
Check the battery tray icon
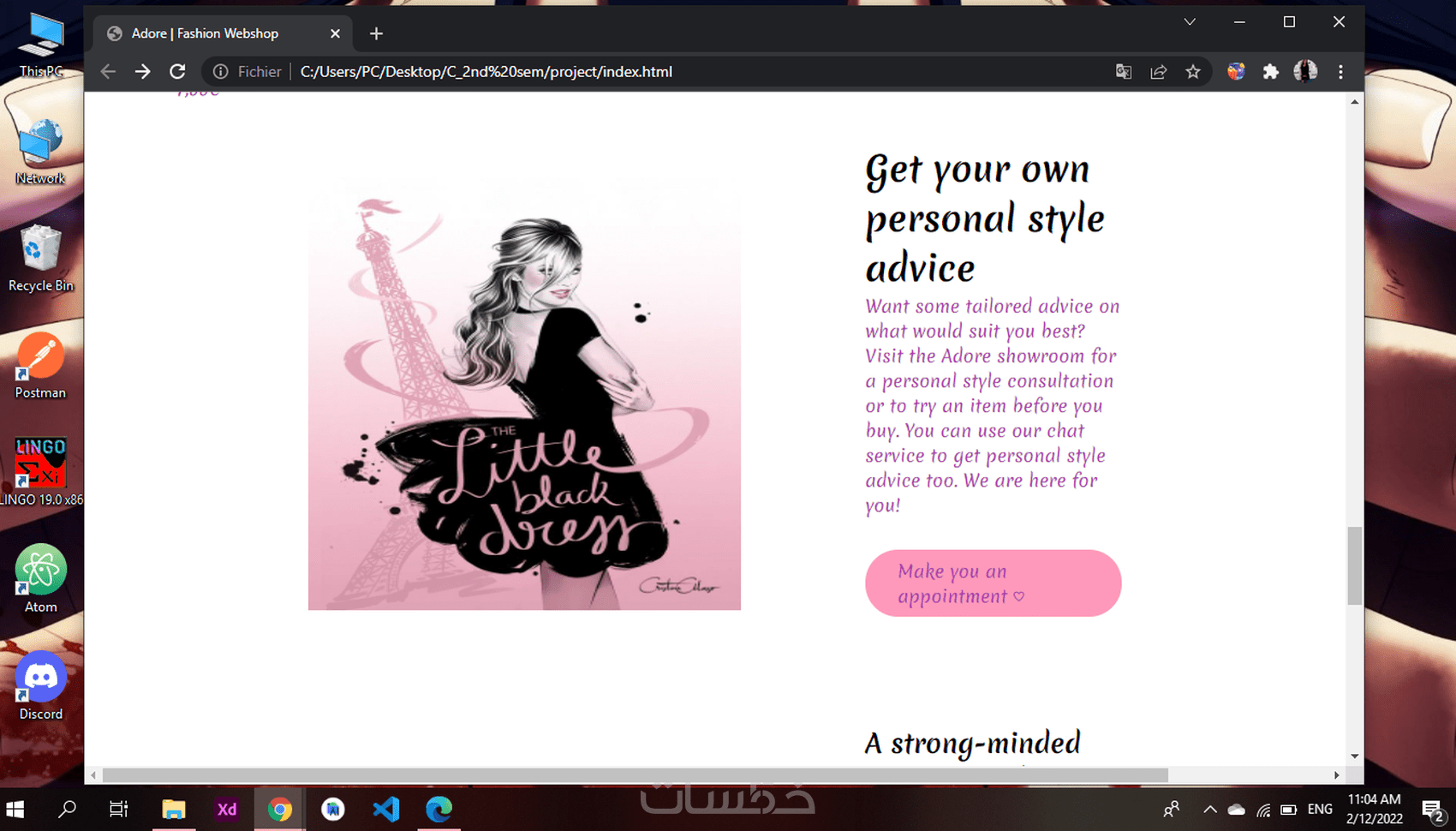[1289, 810]
